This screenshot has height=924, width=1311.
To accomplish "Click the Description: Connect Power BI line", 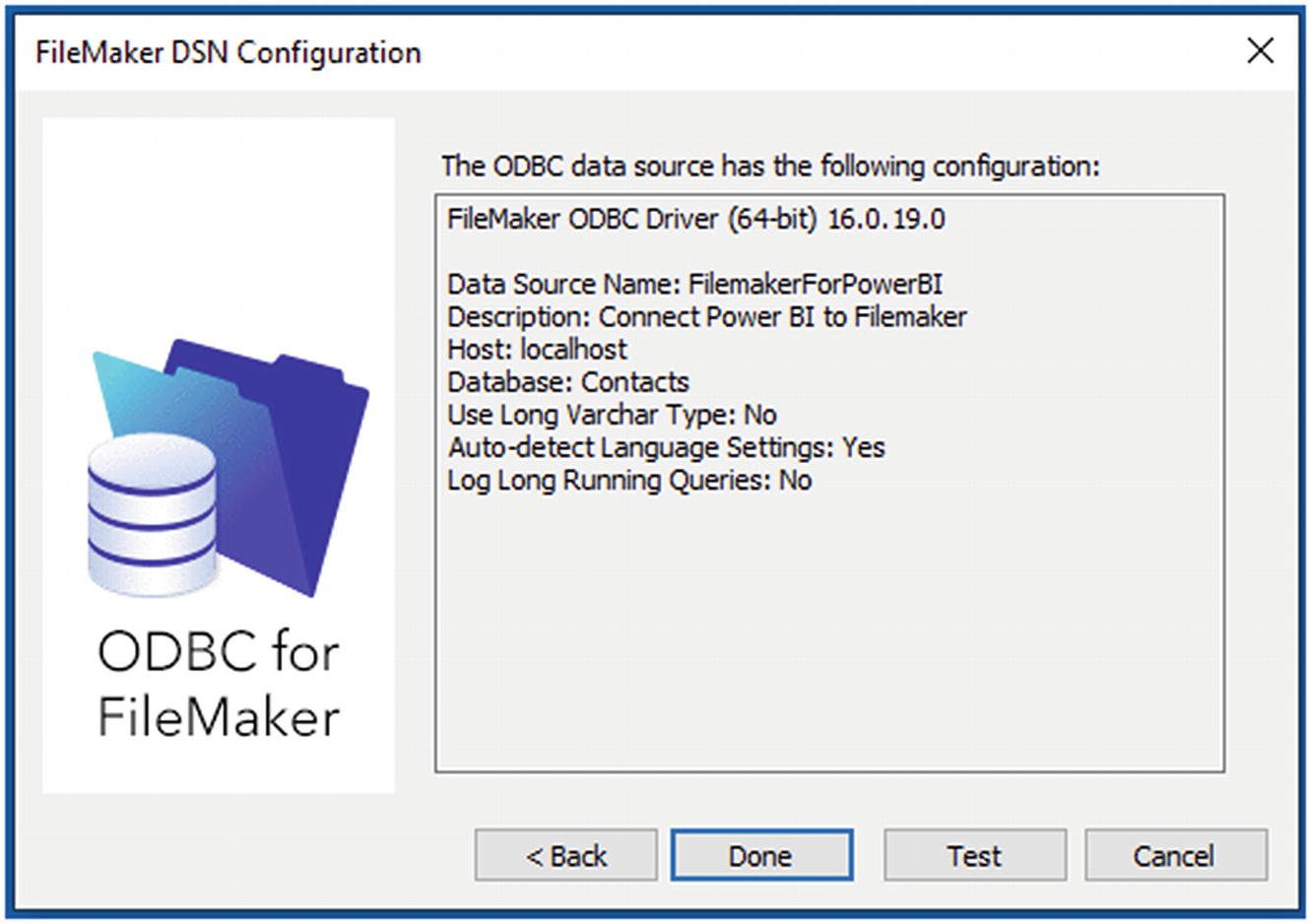I will pyautogui.click(x=707, y=317).
